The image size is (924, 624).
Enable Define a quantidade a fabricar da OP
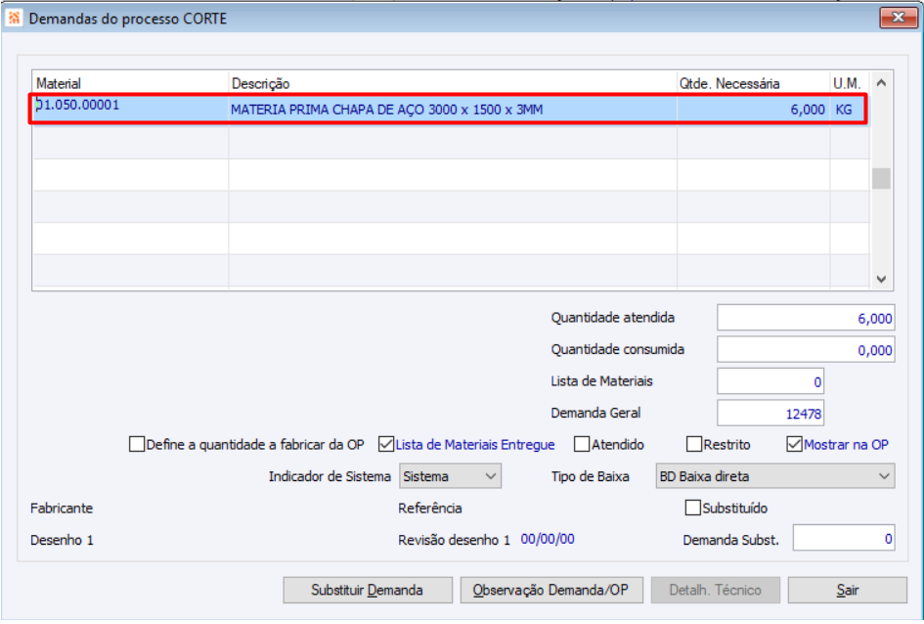pos(137,444)
